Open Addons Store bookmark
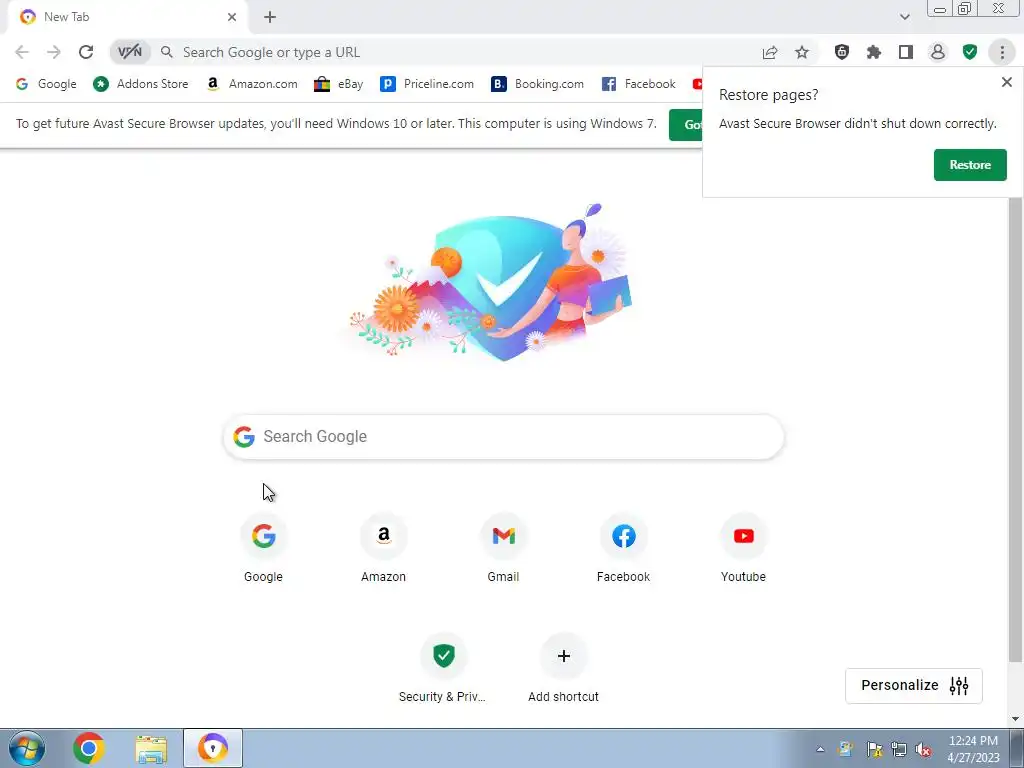Viewport: 1024px width, 768px height. tap(141, 84)
